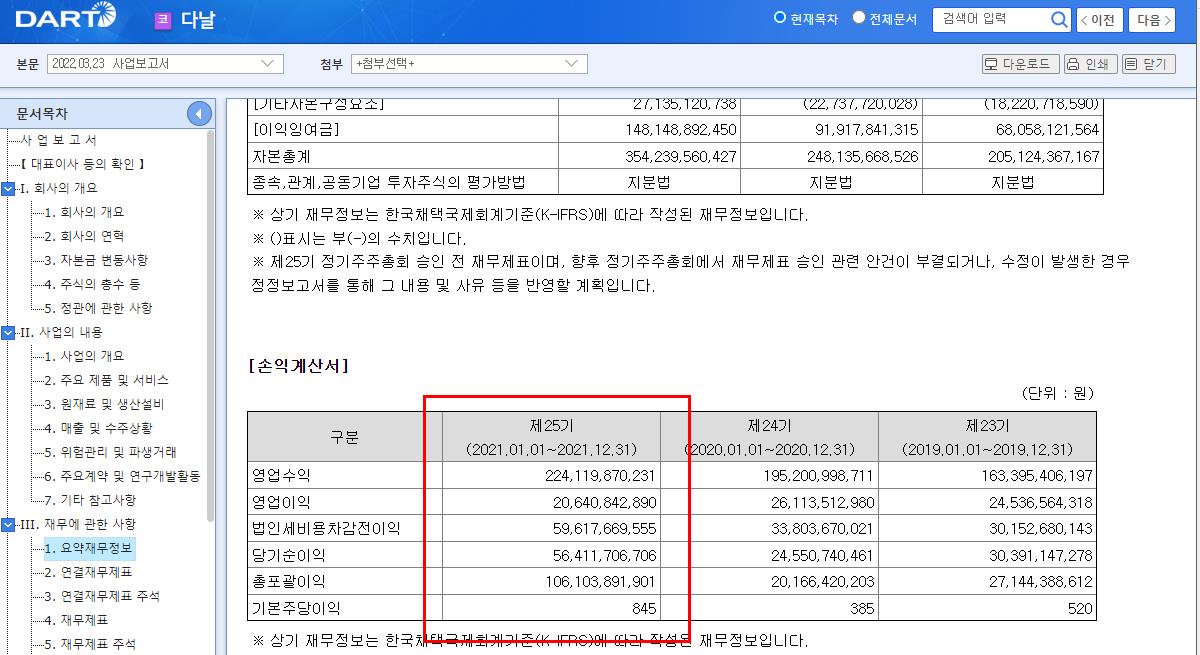This screenshot has width=1200, height=655.
Task: Open the 본문 document version dropdown
Action: (164, 64)
